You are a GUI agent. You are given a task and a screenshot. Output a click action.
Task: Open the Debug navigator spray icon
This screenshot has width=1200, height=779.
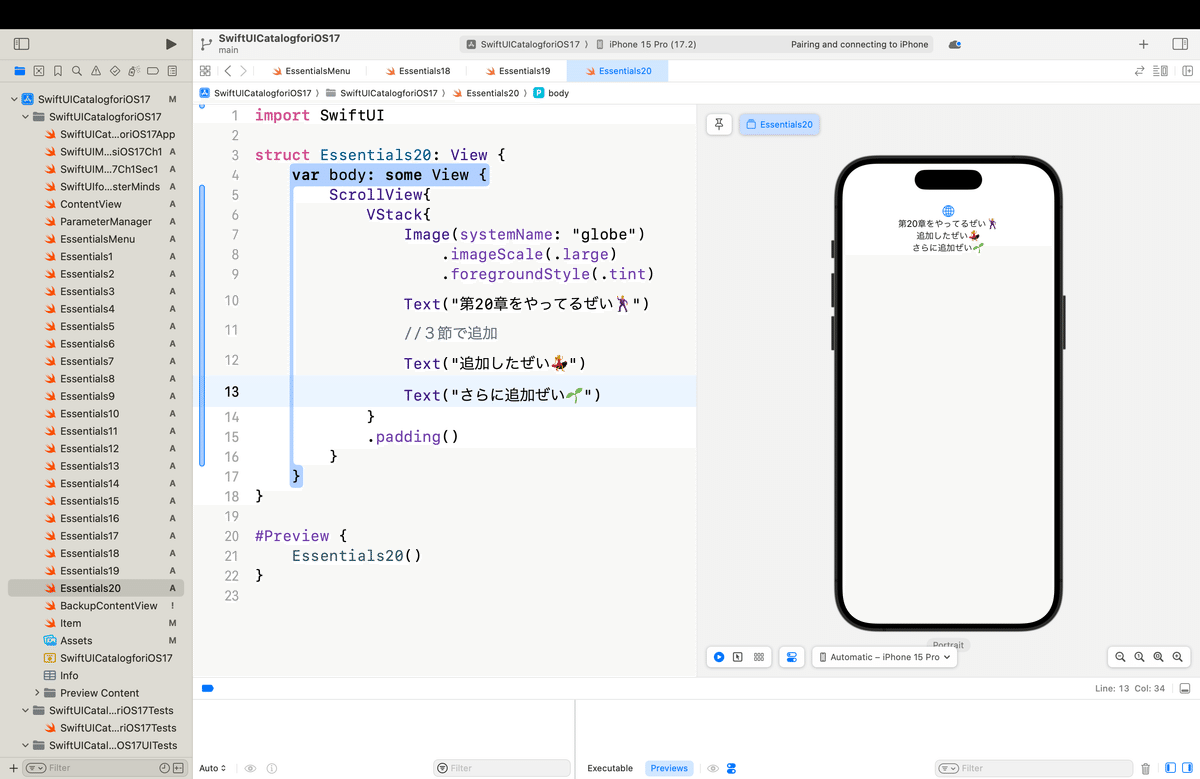(134, 71)
